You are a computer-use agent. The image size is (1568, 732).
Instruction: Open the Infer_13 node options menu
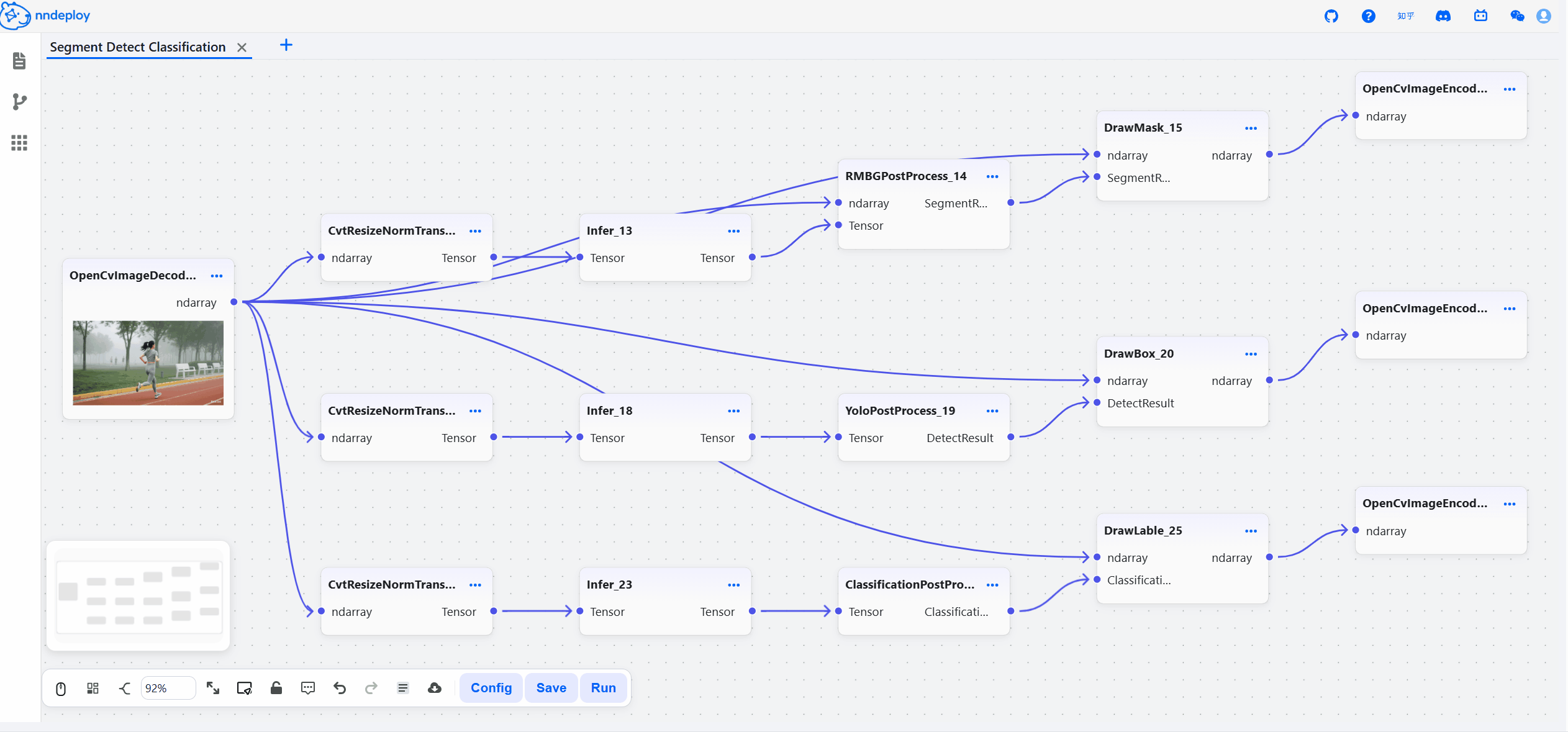click(733, 231)
